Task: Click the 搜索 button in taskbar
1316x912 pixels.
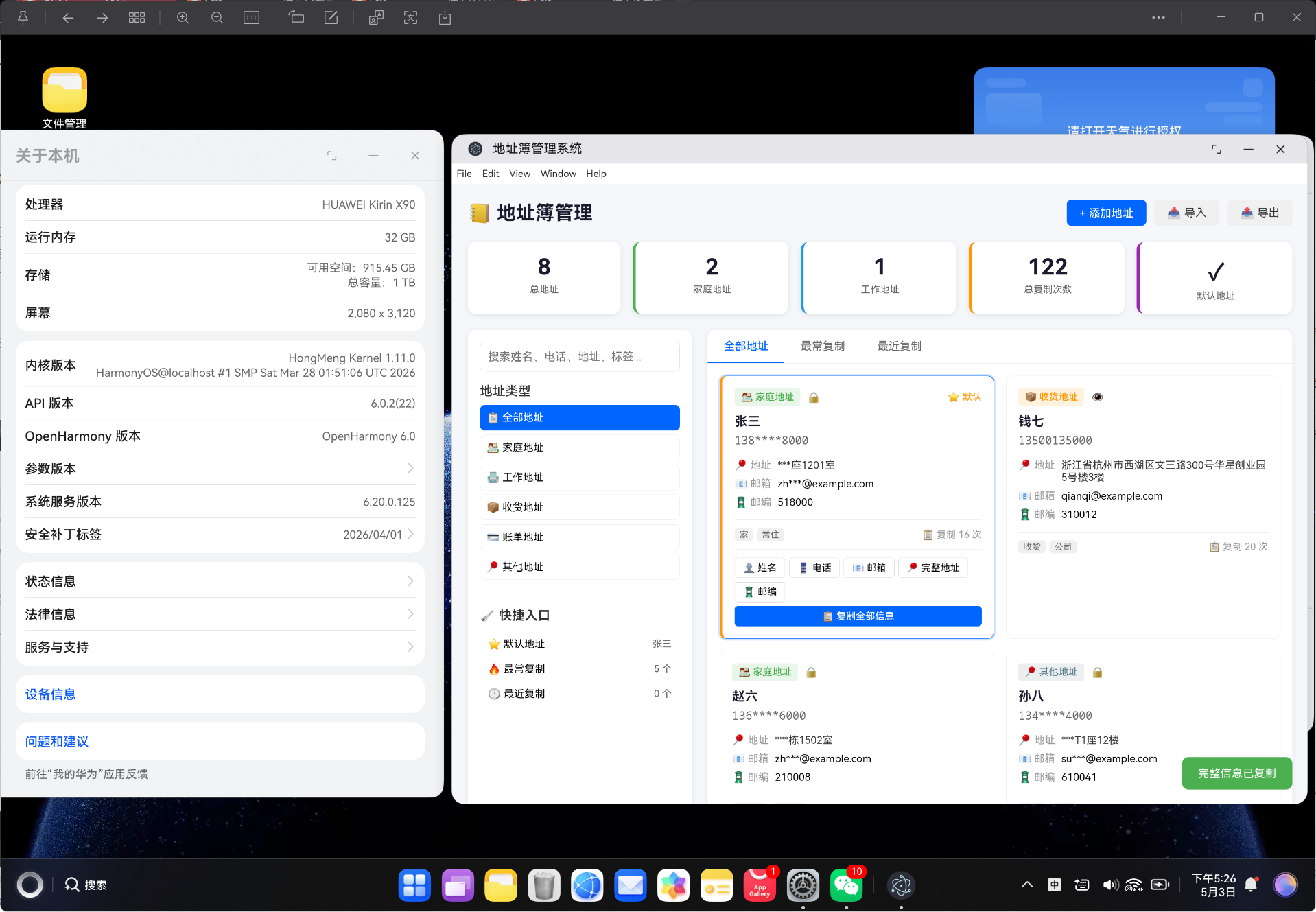Action: coord(86,885)
